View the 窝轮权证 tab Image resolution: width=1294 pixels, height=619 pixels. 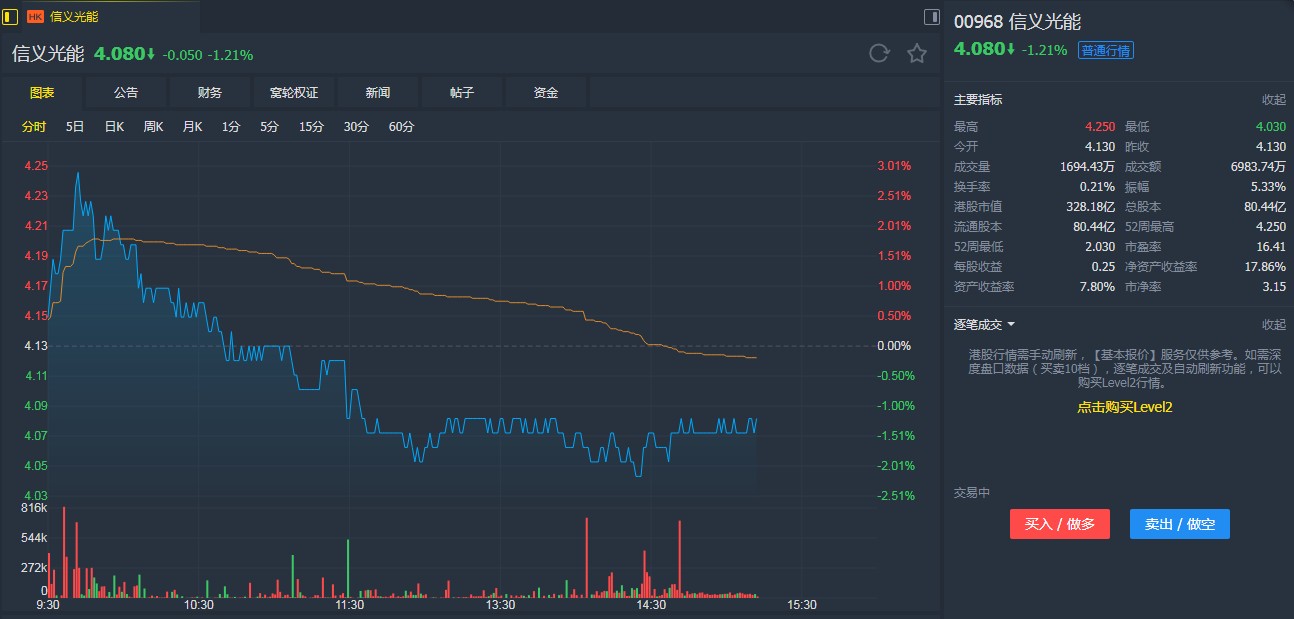coord(295,91)
